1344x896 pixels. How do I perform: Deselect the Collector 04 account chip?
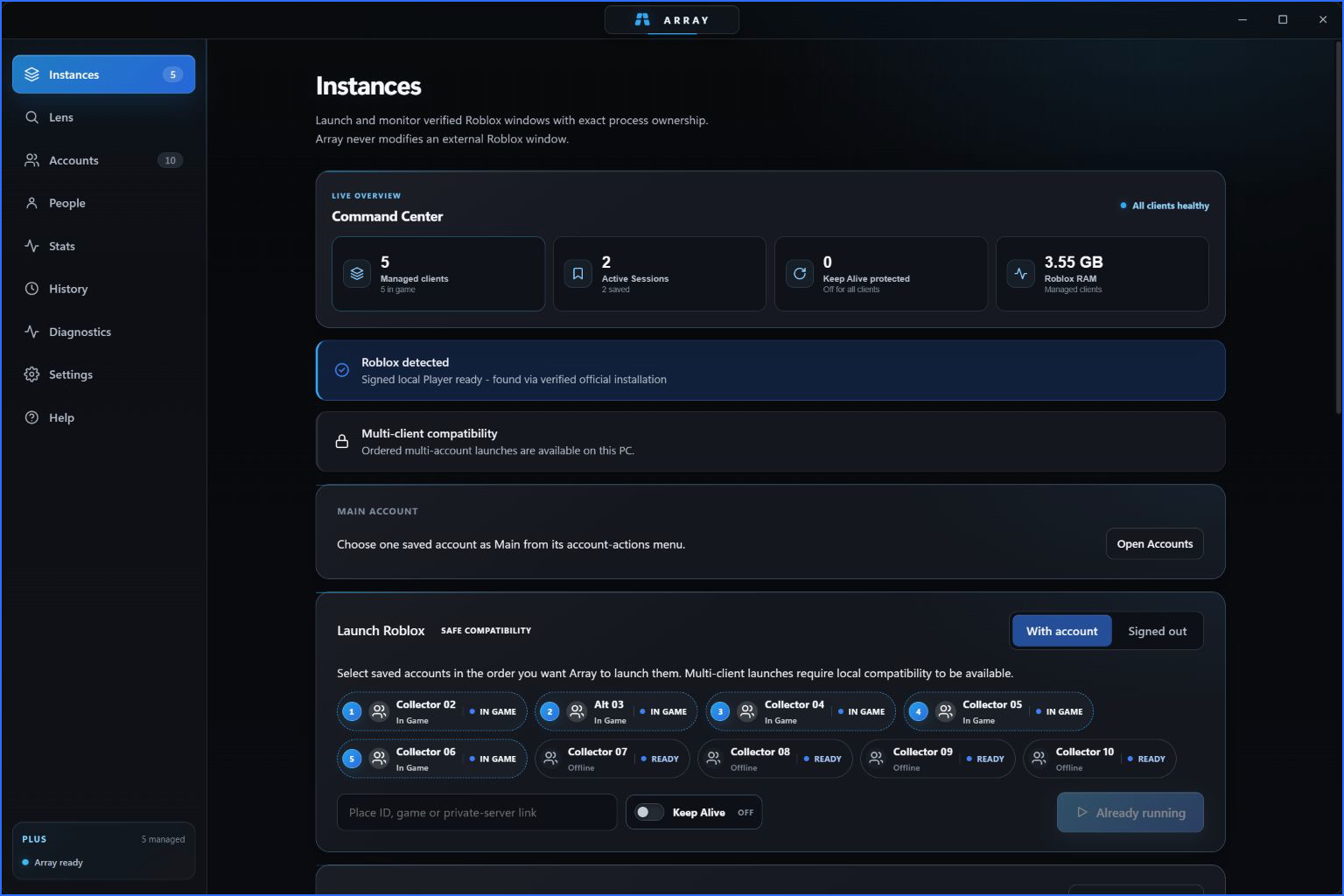pos(801,711)
